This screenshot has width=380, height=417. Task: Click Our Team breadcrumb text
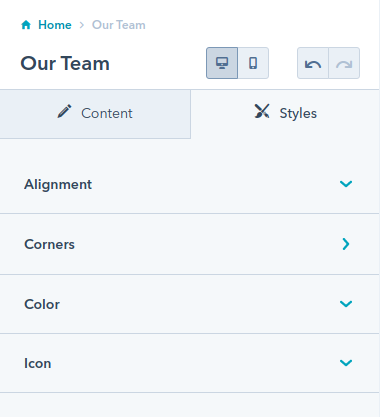tap(119, 25)
